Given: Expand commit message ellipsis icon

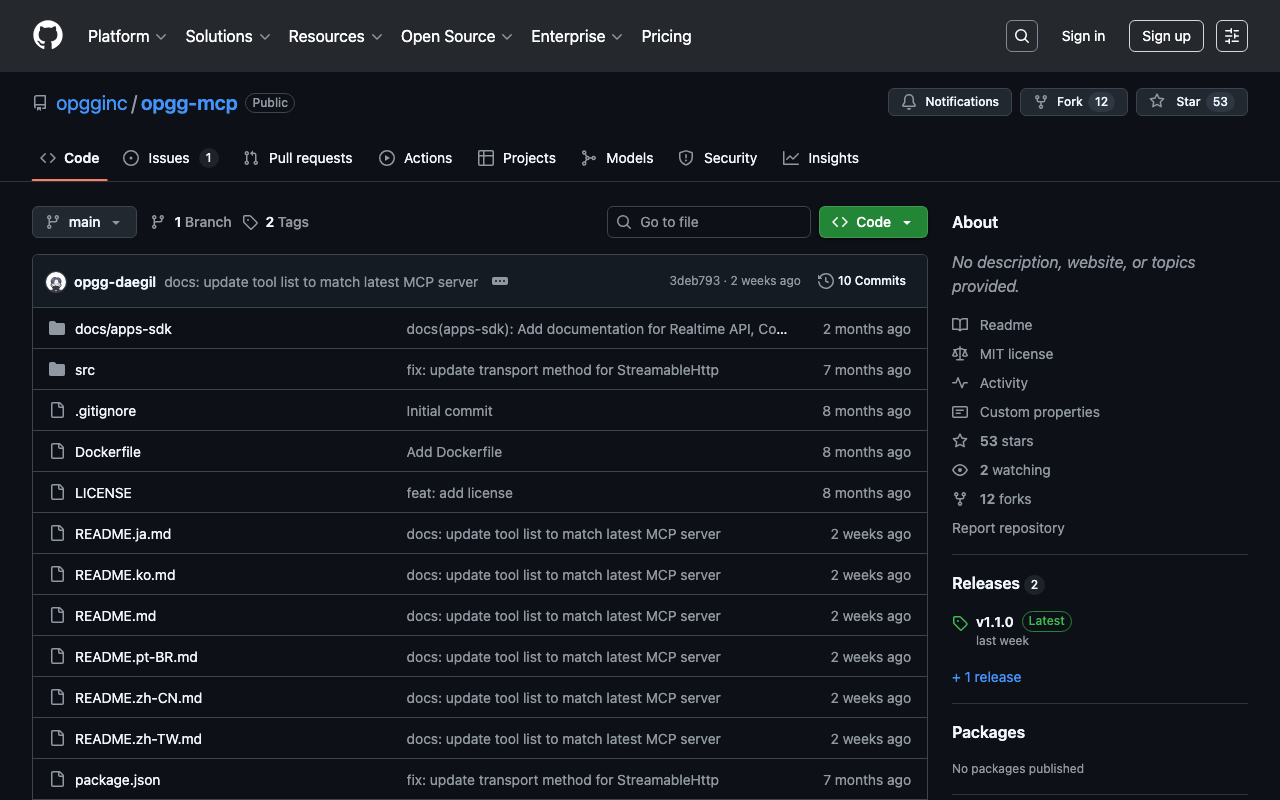Looking at the screenshot, I should [500, 282].
